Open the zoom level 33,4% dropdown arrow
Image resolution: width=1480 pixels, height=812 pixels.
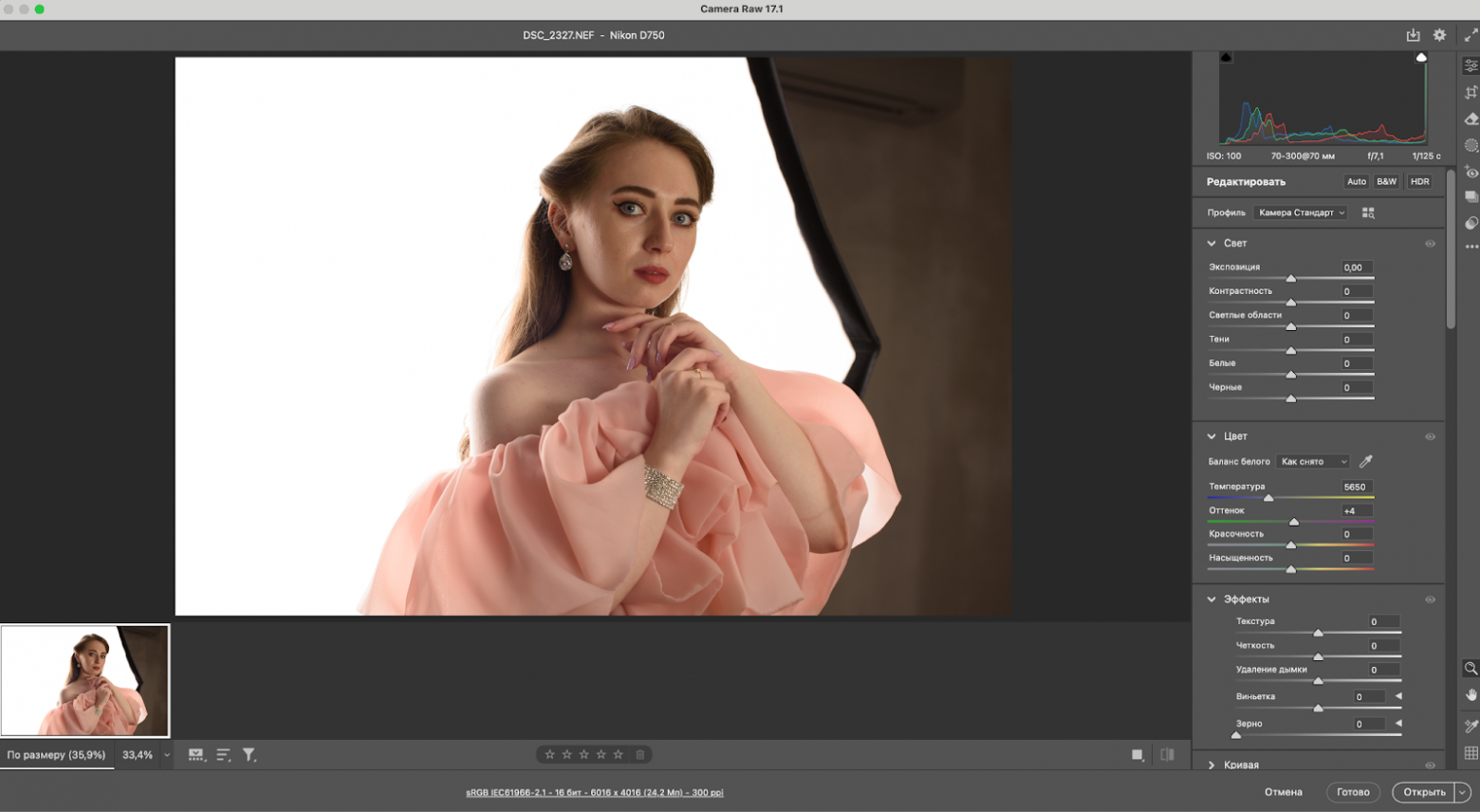coord(167,755)
